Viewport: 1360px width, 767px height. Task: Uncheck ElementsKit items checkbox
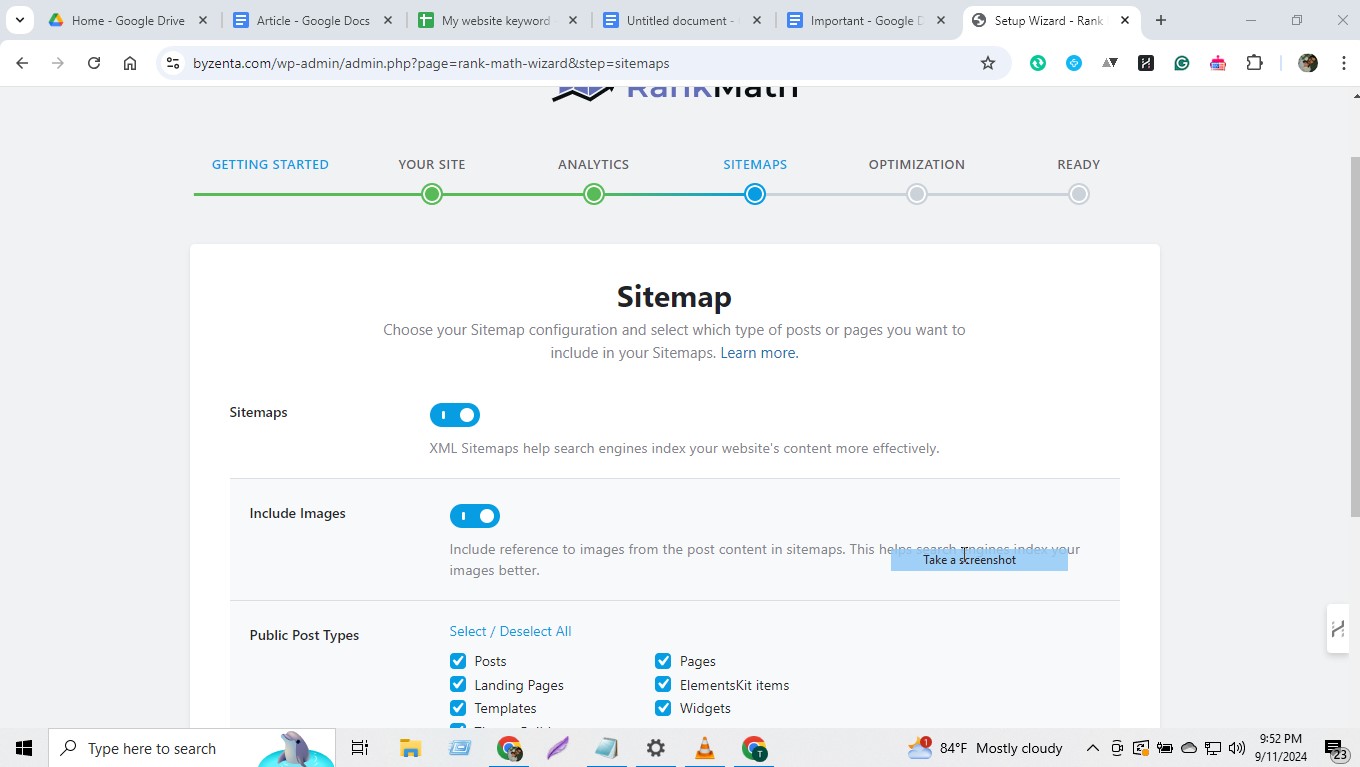(x=663, y=684)
